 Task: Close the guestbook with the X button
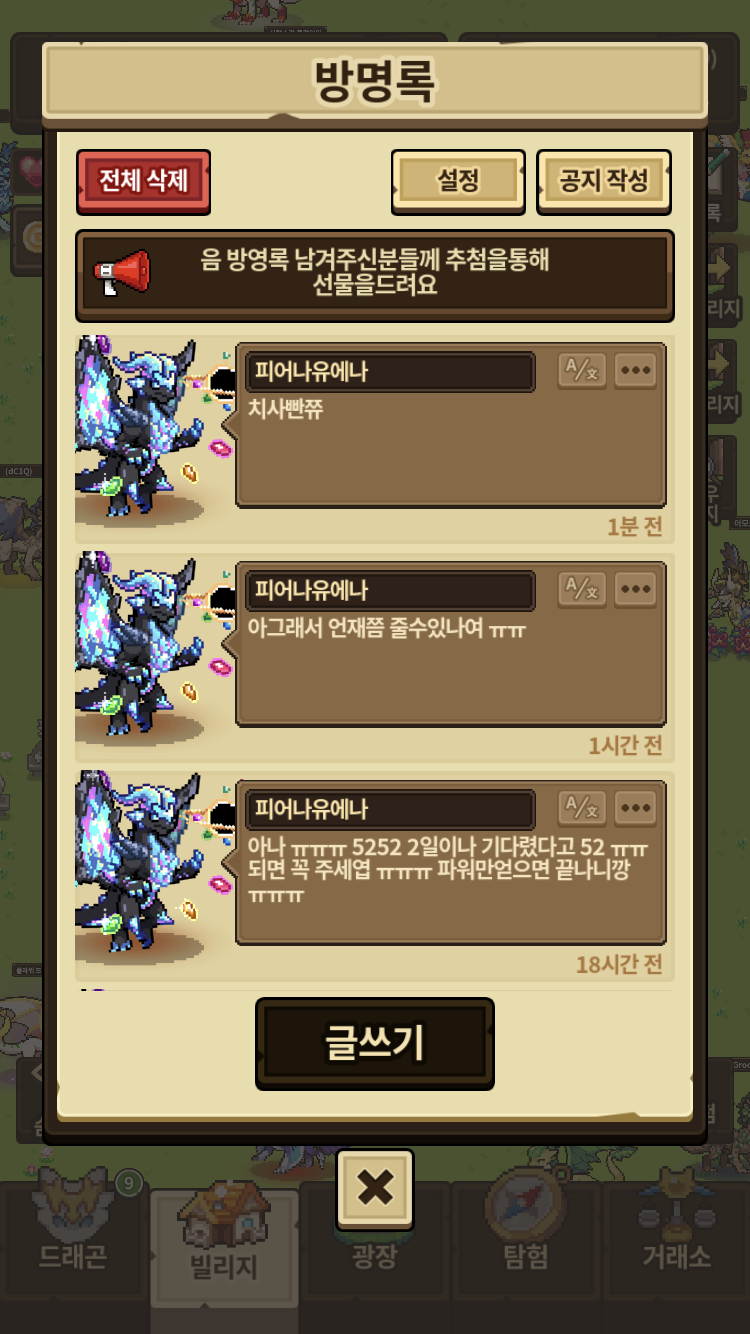coord(375,1189)
